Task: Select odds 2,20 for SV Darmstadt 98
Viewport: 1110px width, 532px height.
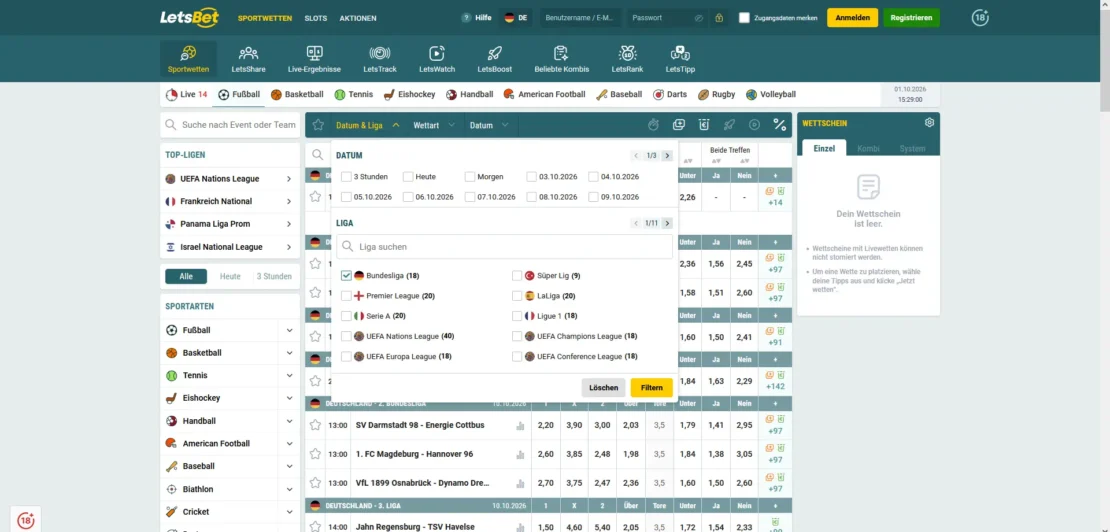Action: pos(546,425)
